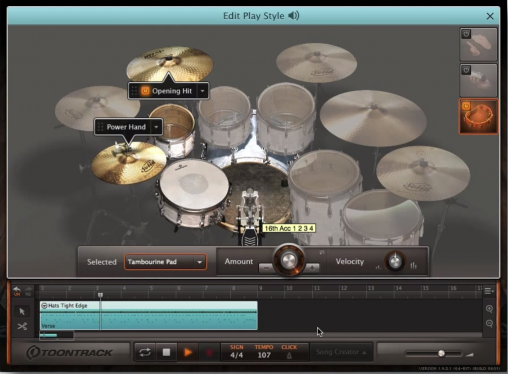Toggle loop playback mode
508x374 pixels.
click(145, 352)
